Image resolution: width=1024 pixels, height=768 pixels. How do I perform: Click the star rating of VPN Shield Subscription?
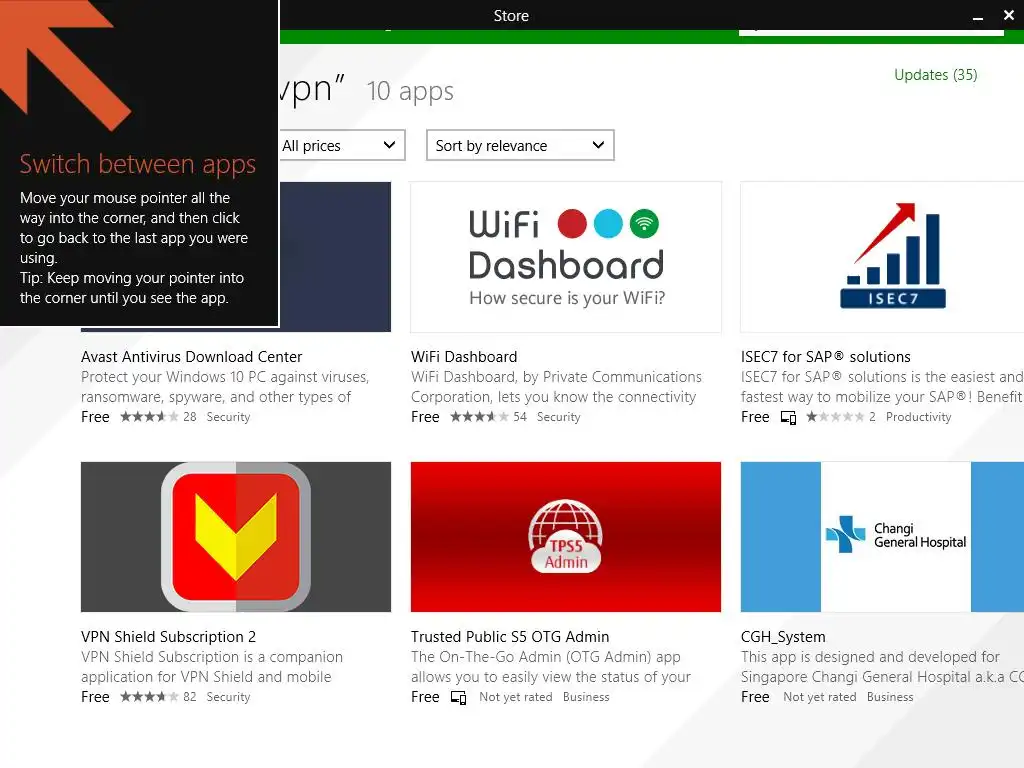(x=149, y=697)
